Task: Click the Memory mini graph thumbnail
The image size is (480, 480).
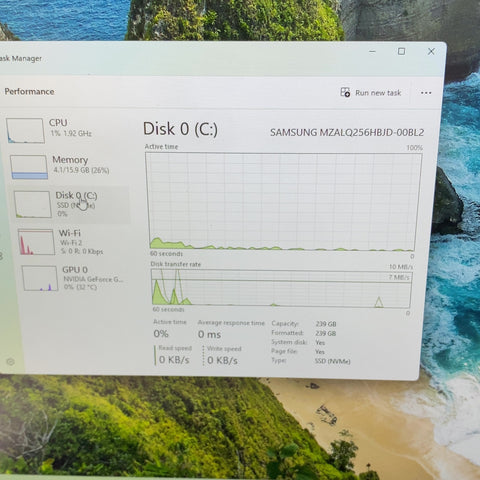Action: point(29,167)
